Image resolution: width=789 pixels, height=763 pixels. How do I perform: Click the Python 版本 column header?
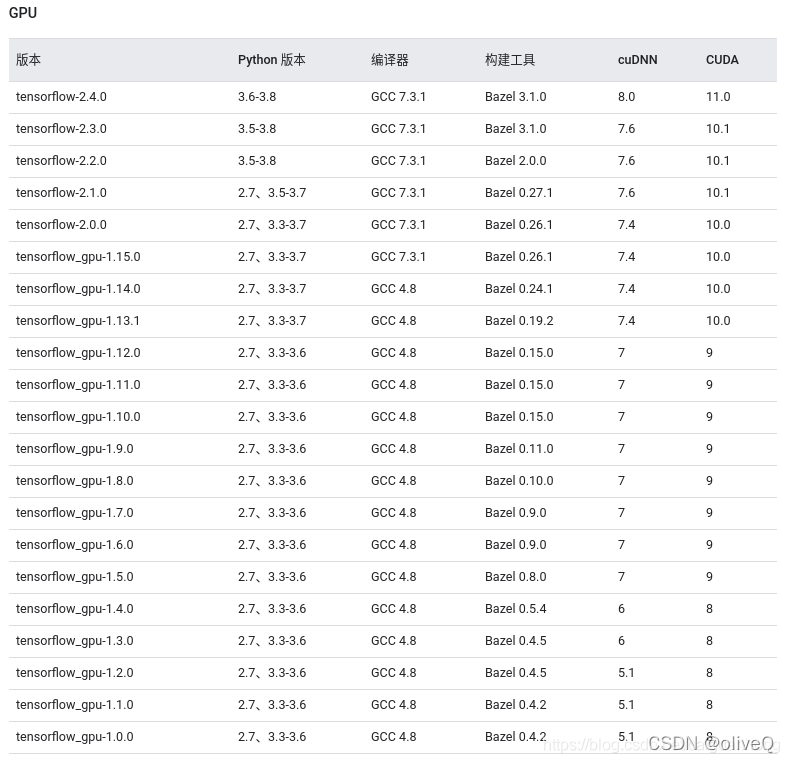coord(272,60)
